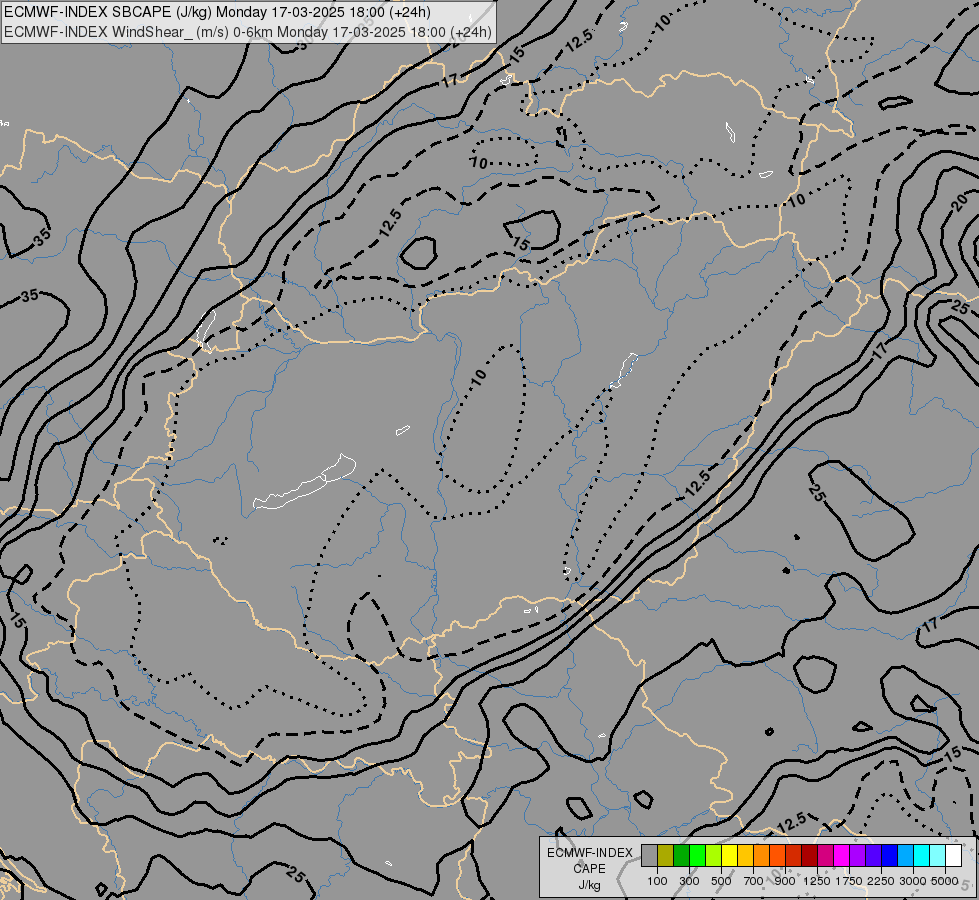Viewport: 979px width, 900px height.
Task: Click the legend value 1750
Action: [849, 881]
